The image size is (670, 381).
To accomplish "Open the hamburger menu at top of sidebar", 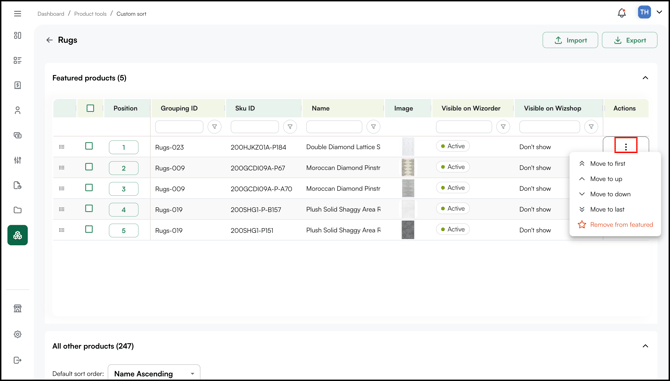I will coord(18,14).
